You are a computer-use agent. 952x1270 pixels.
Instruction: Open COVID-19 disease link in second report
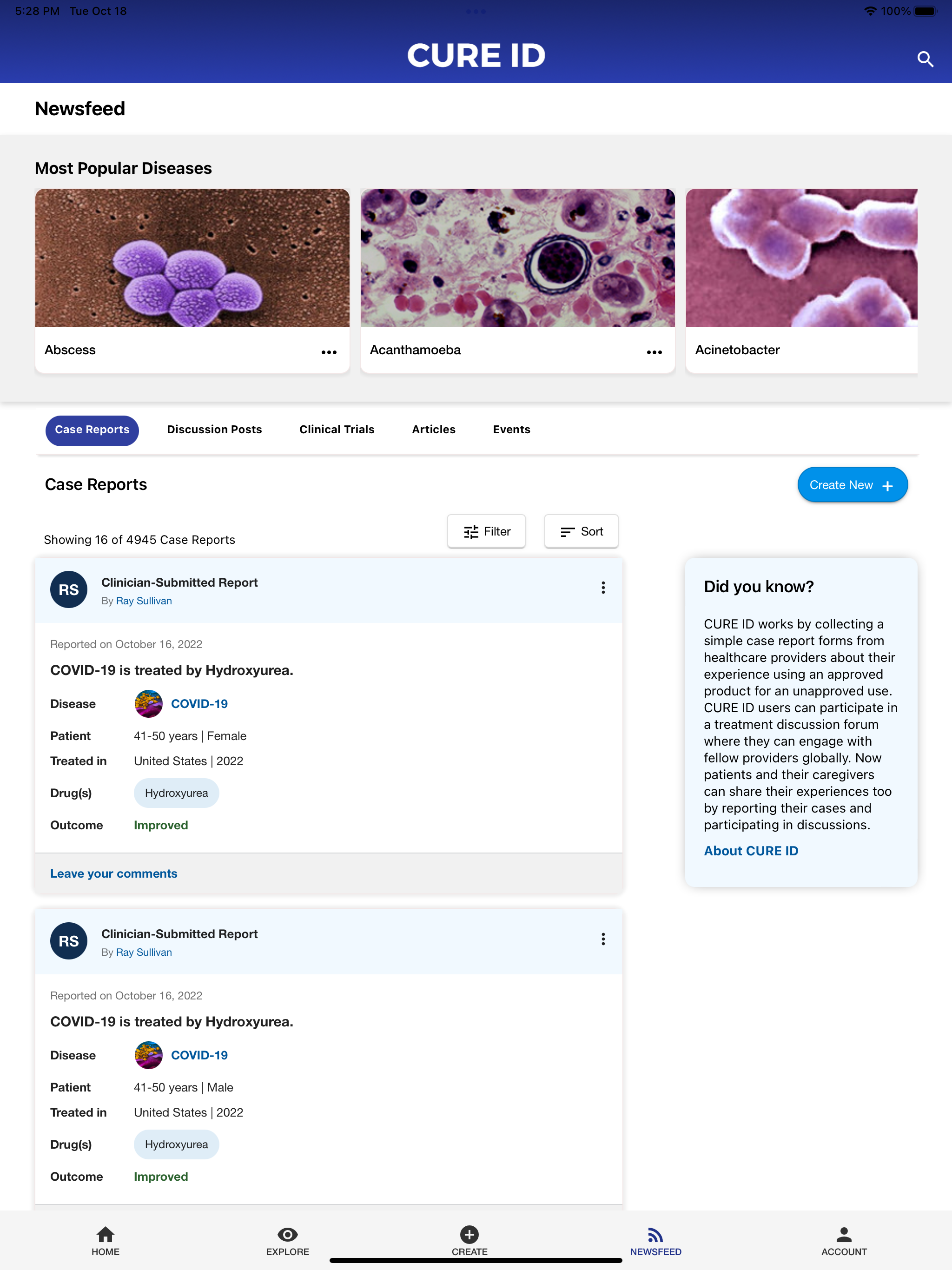199,1055
